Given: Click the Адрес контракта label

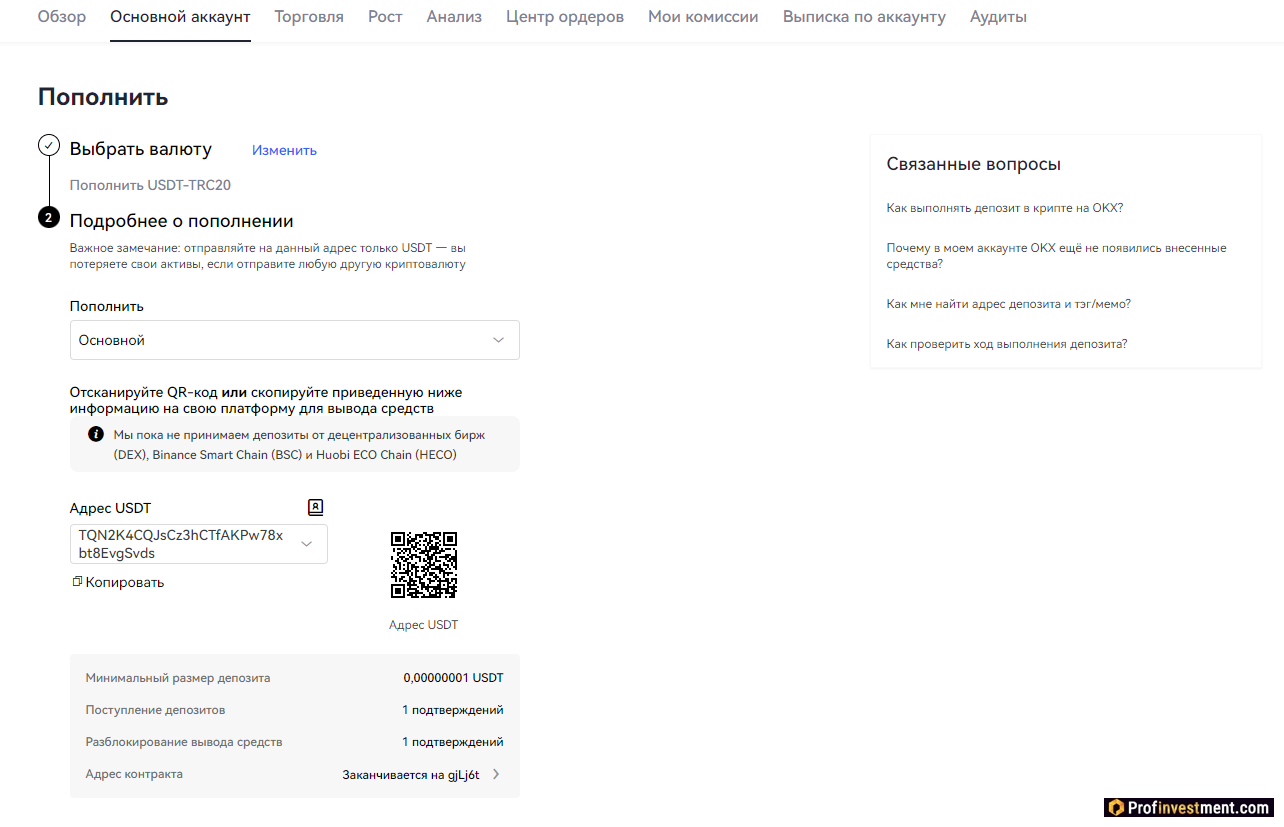Looking at the screenshot, I should click(x=134, y=774).
